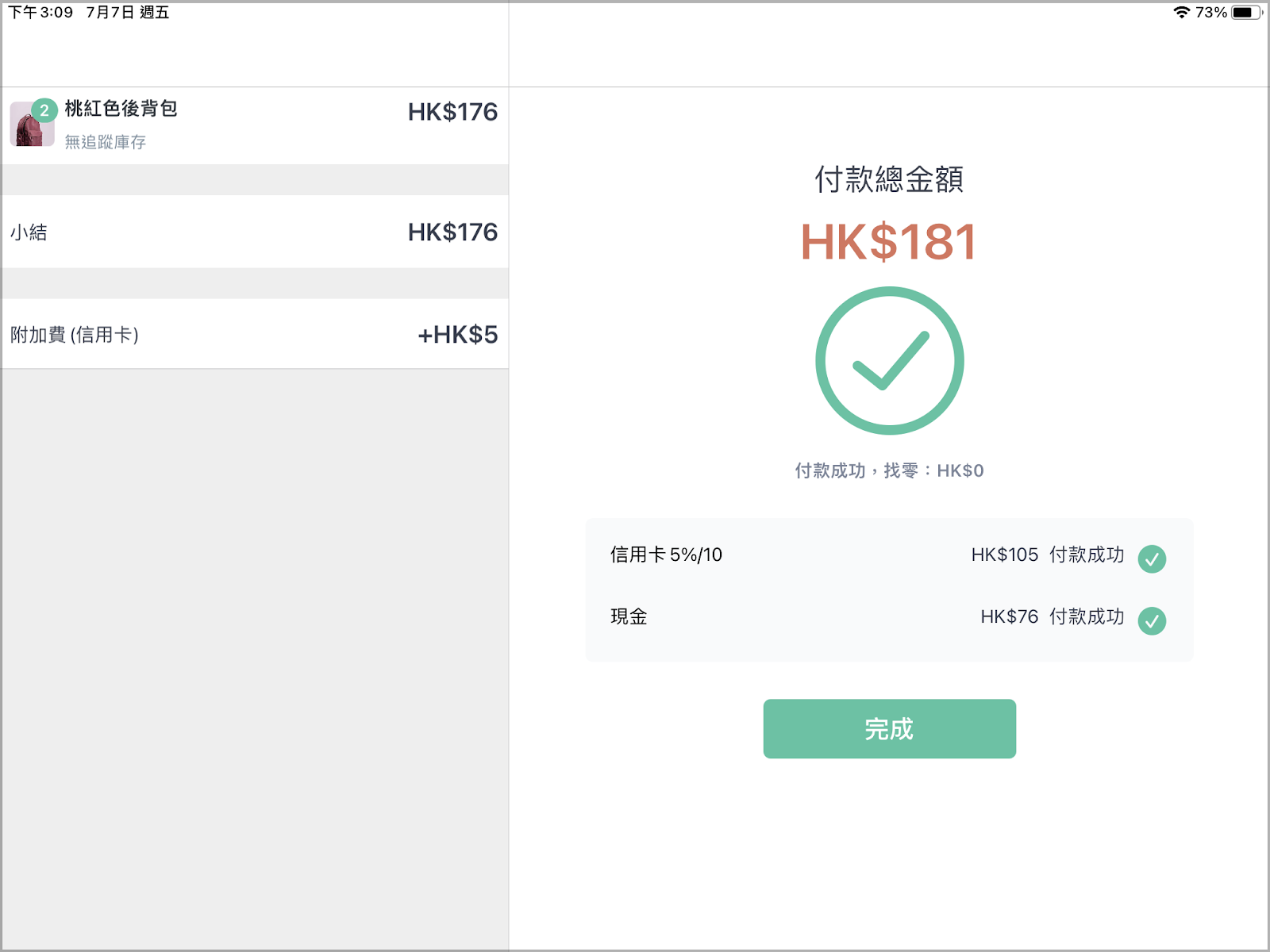
Task: Click the 信用卡 5%/10 payment entry
Action: [x=666, y=555]
